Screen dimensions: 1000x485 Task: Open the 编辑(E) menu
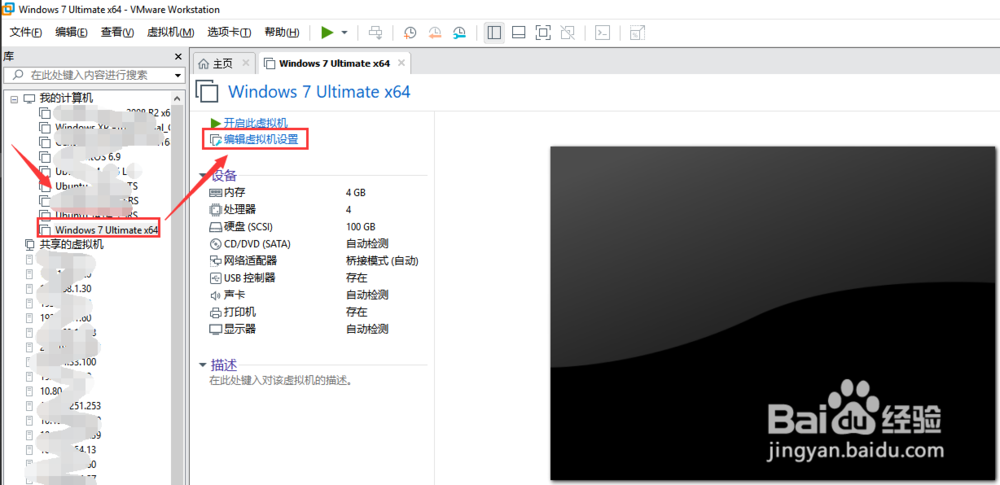[x=71, y=33]
